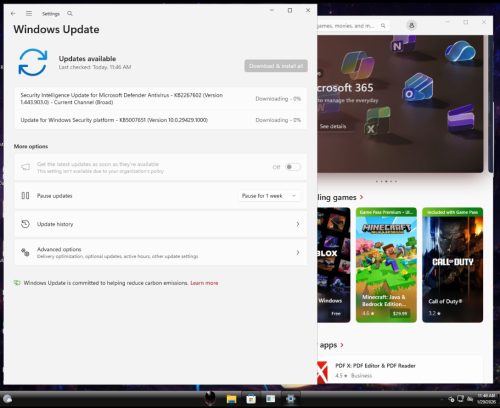500x408 pixels.
Task: Open the Learn more link about carbon emissions
Action: pos(204,283)
